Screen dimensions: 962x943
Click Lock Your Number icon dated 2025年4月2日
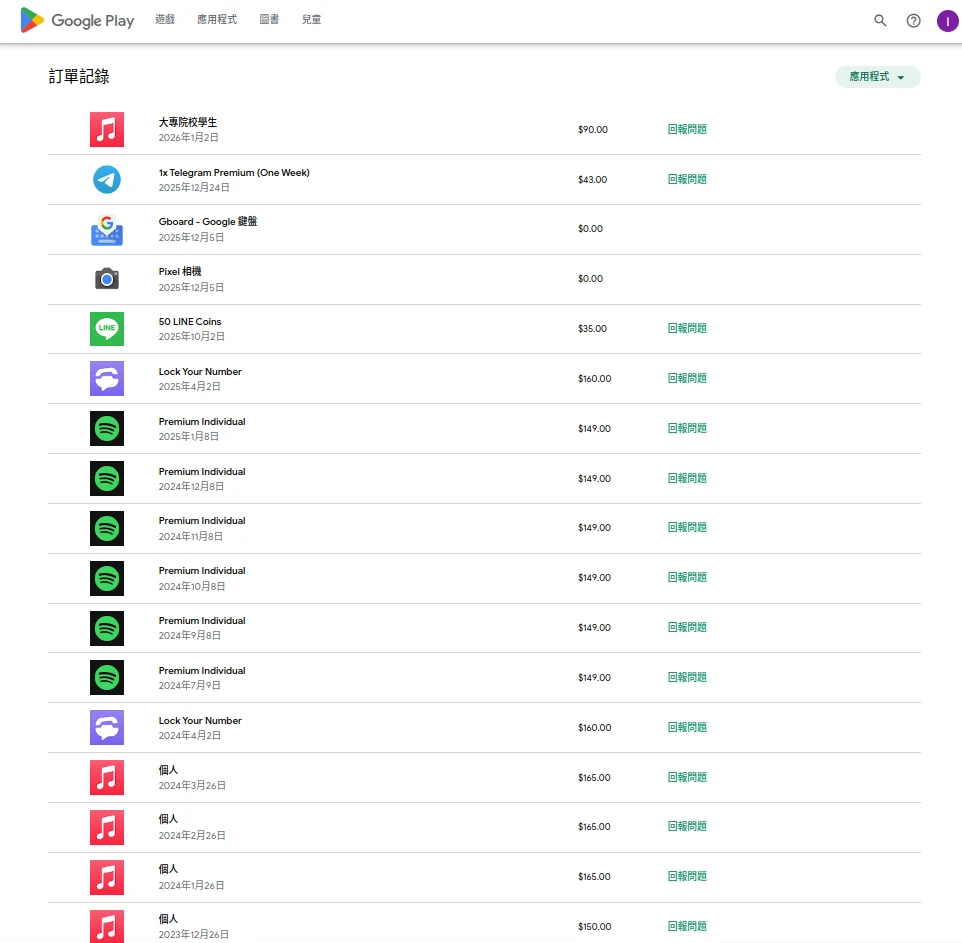107,379
